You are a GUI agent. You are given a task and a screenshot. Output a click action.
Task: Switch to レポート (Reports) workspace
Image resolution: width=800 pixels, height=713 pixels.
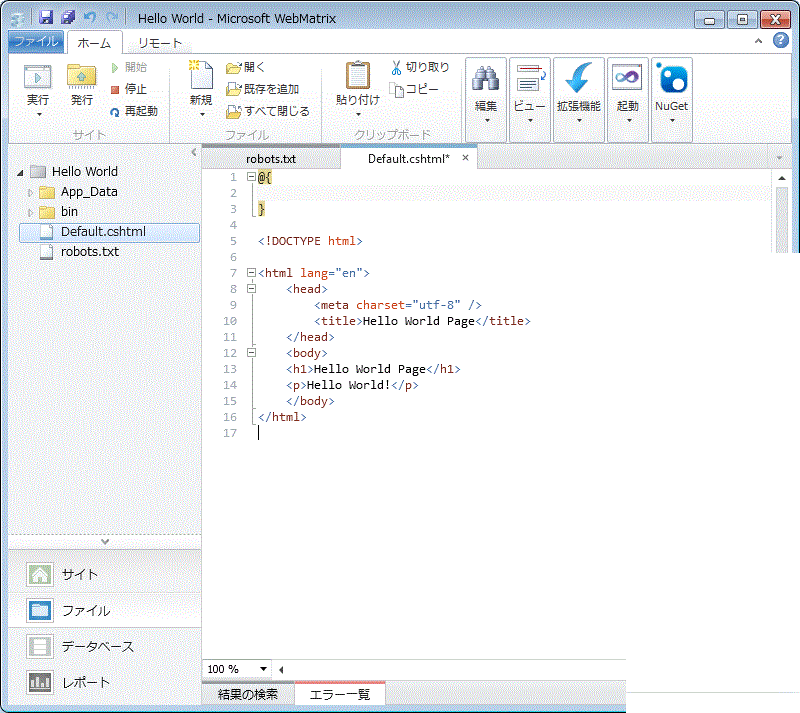point(105,682)
